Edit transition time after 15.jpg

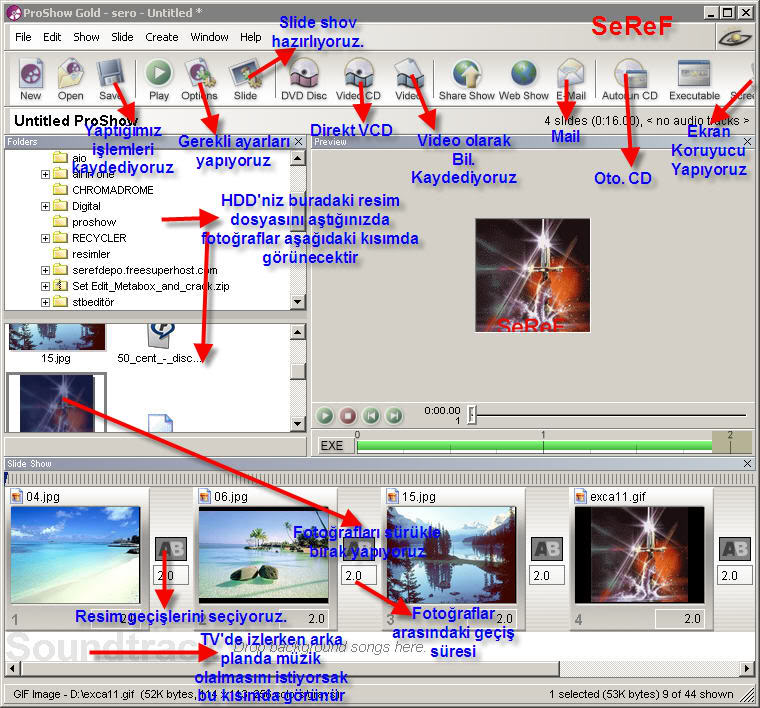click(x=547, y=576)
